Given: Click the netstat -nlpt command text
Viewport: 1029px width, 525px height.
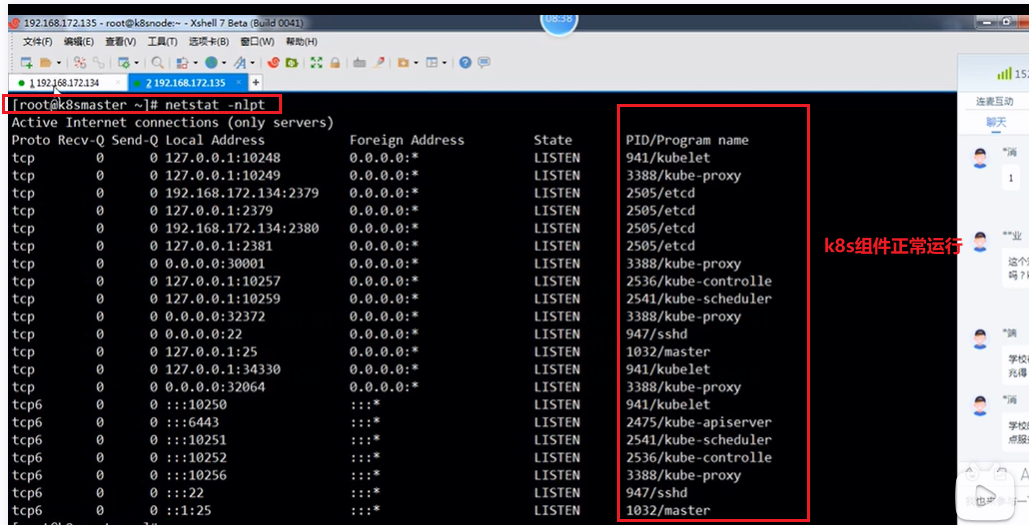Looking at the screenshot, I should coord(215,104).
